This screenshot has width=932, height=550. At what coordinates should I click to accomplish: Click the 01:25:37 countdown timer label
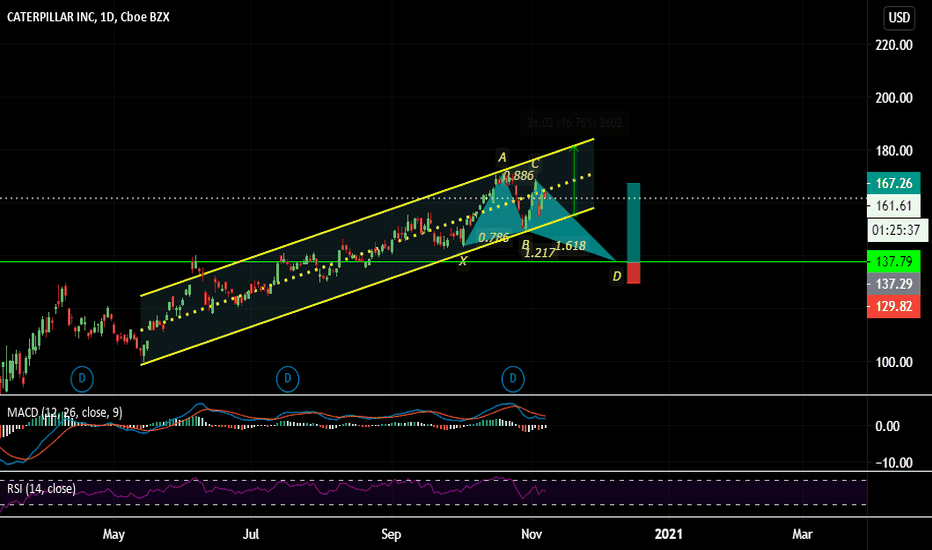point(896,230)
